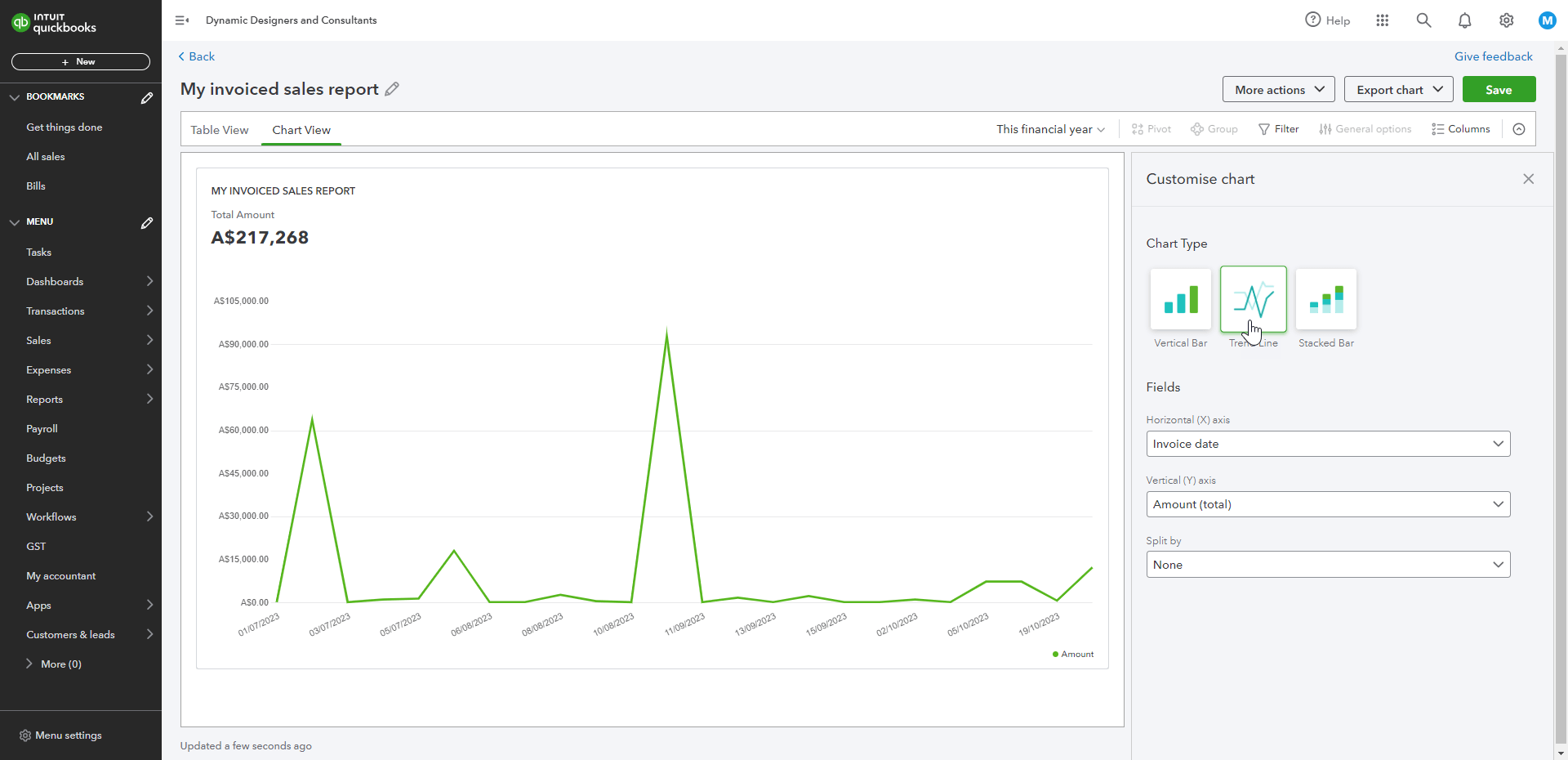
Task: Open the This financial year dropdown
Action: pyautogui.click(x=1050, y=129)
